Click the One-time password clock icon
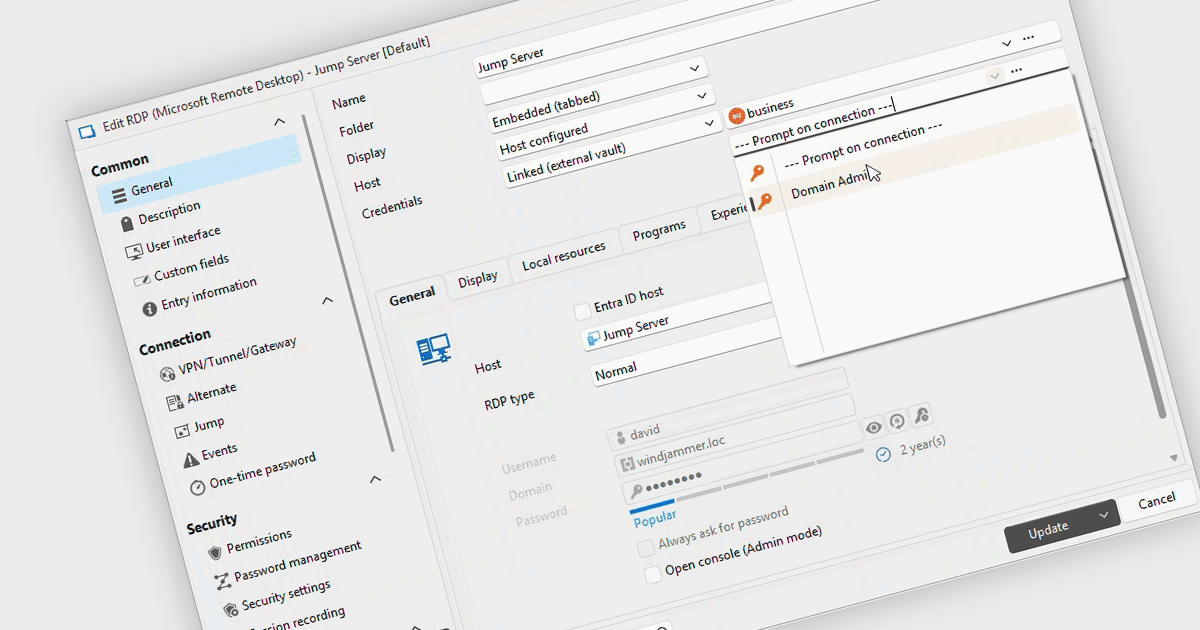Viewport: 1200px width, 630px height. [x=197, y=487]
